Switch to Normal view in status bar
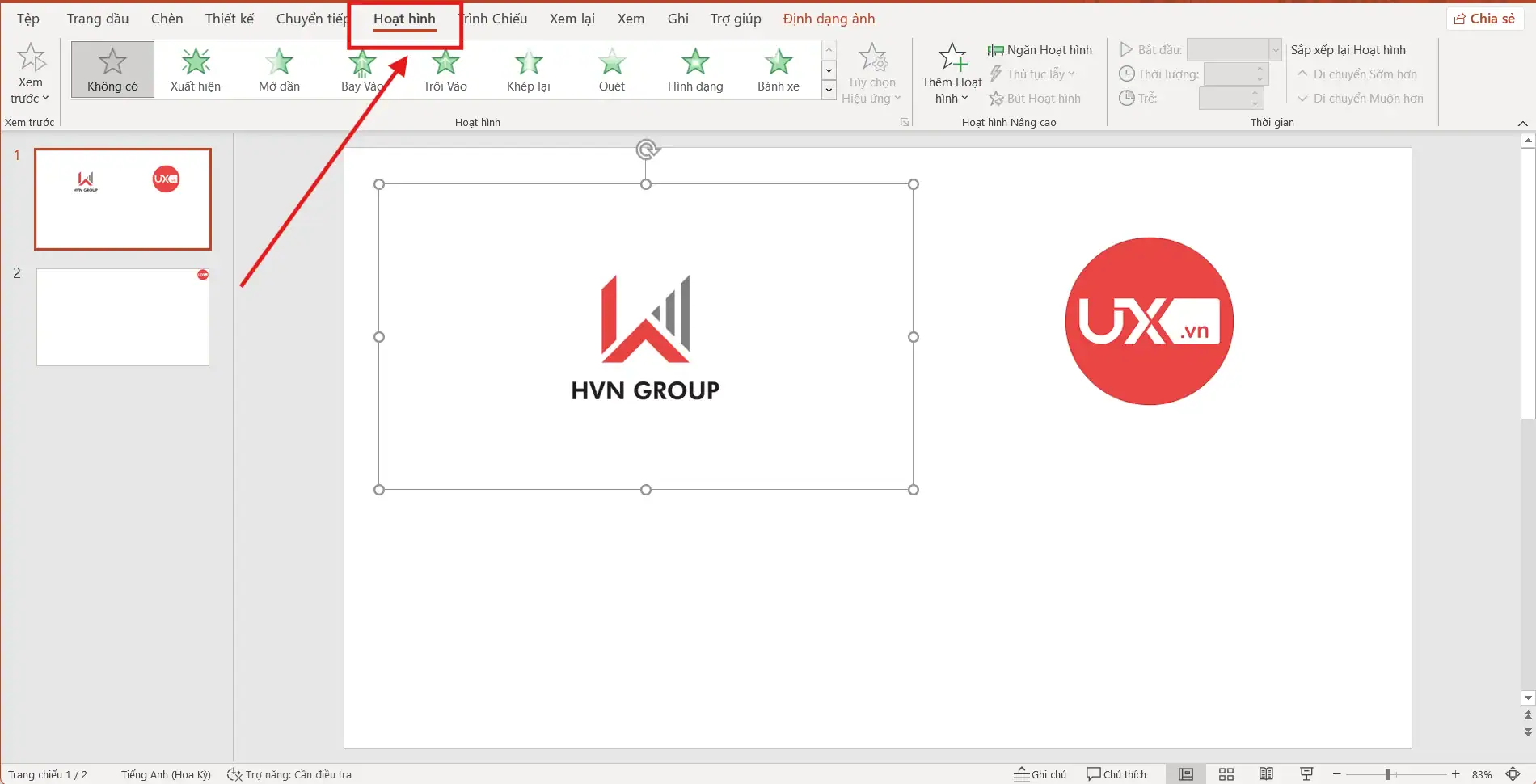Image resolution: width=1536 pixels, height=784 pixels. pos(1185,774)
